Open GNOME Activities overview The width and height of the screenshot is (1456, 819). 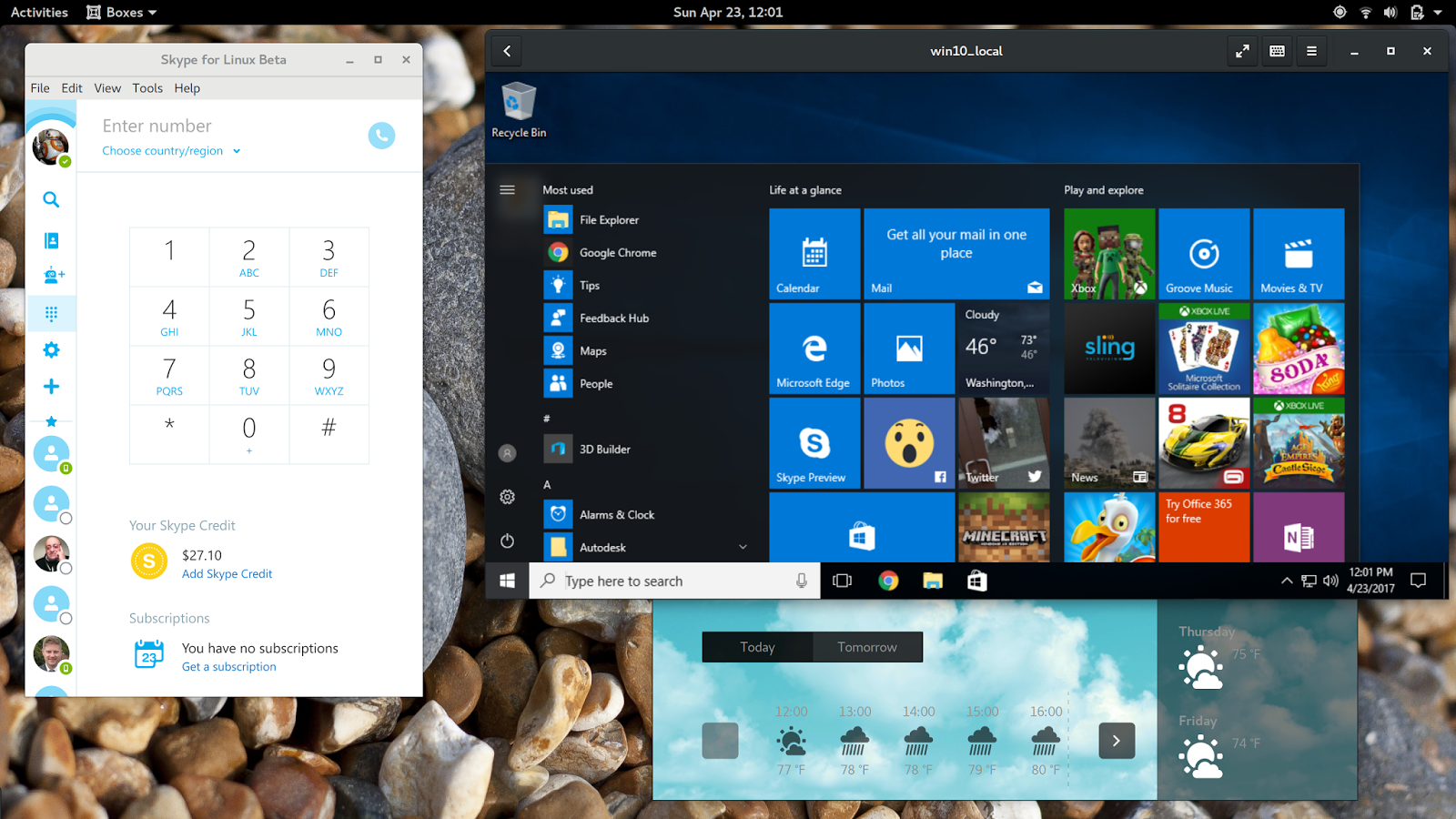coord(39,13)
